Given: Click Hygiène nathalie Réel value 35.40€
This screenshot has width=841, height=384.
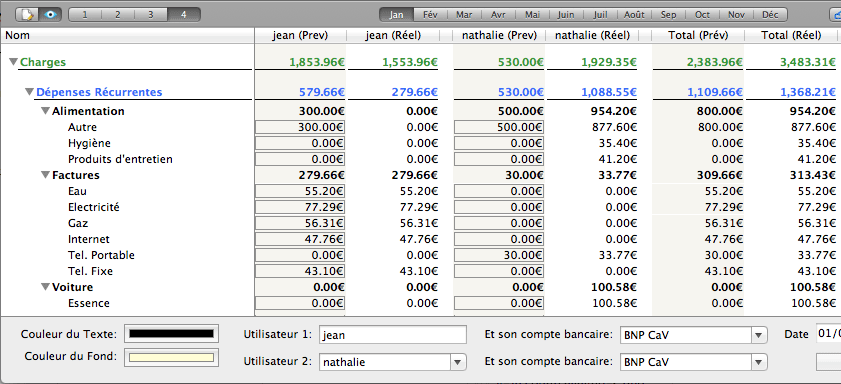Looking at the screenshot, I should [617, 143].
